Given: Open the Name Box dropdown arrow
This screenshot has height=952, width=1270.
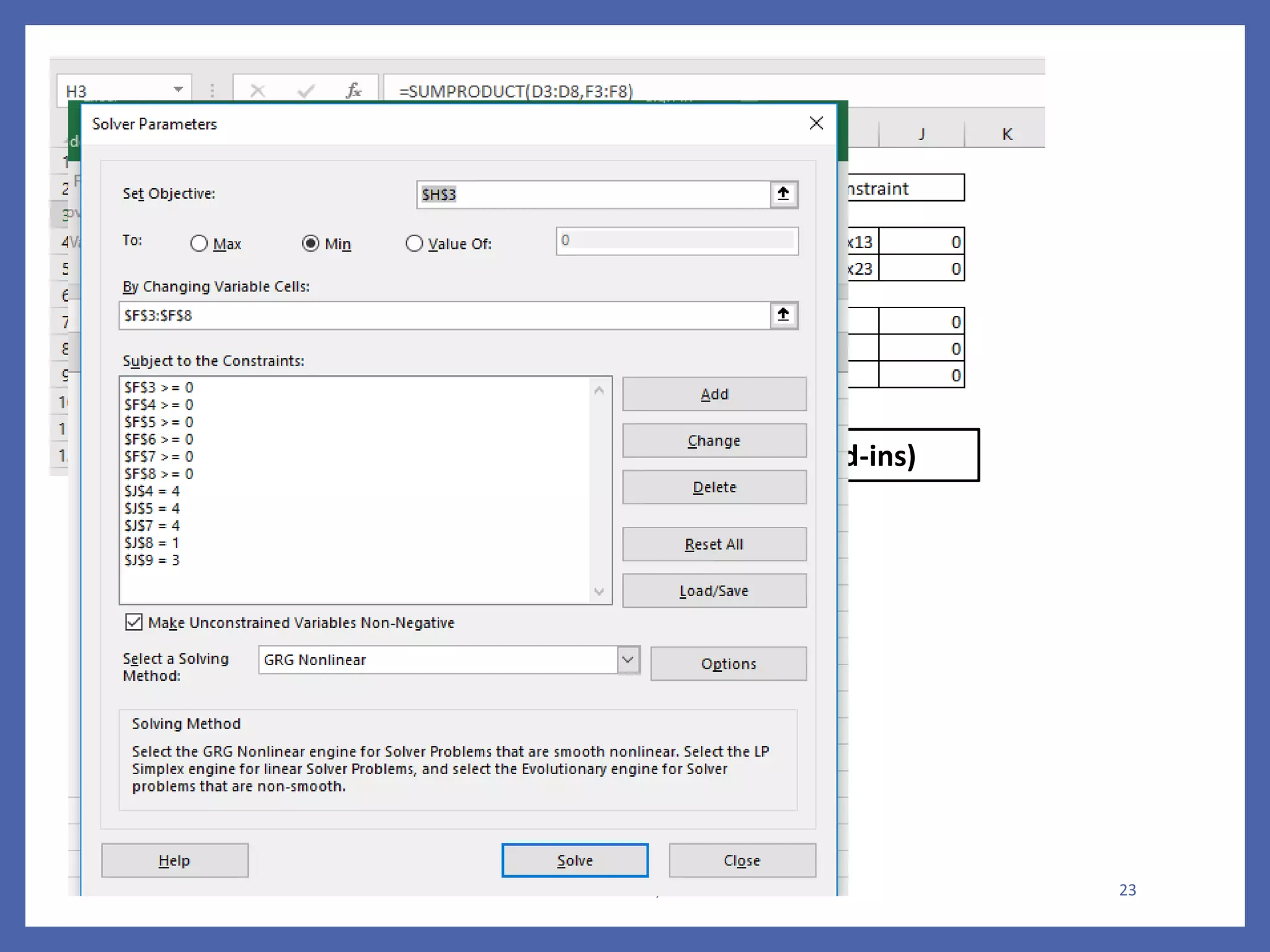Looking at the screenshot, I should (x=178, y=90).
